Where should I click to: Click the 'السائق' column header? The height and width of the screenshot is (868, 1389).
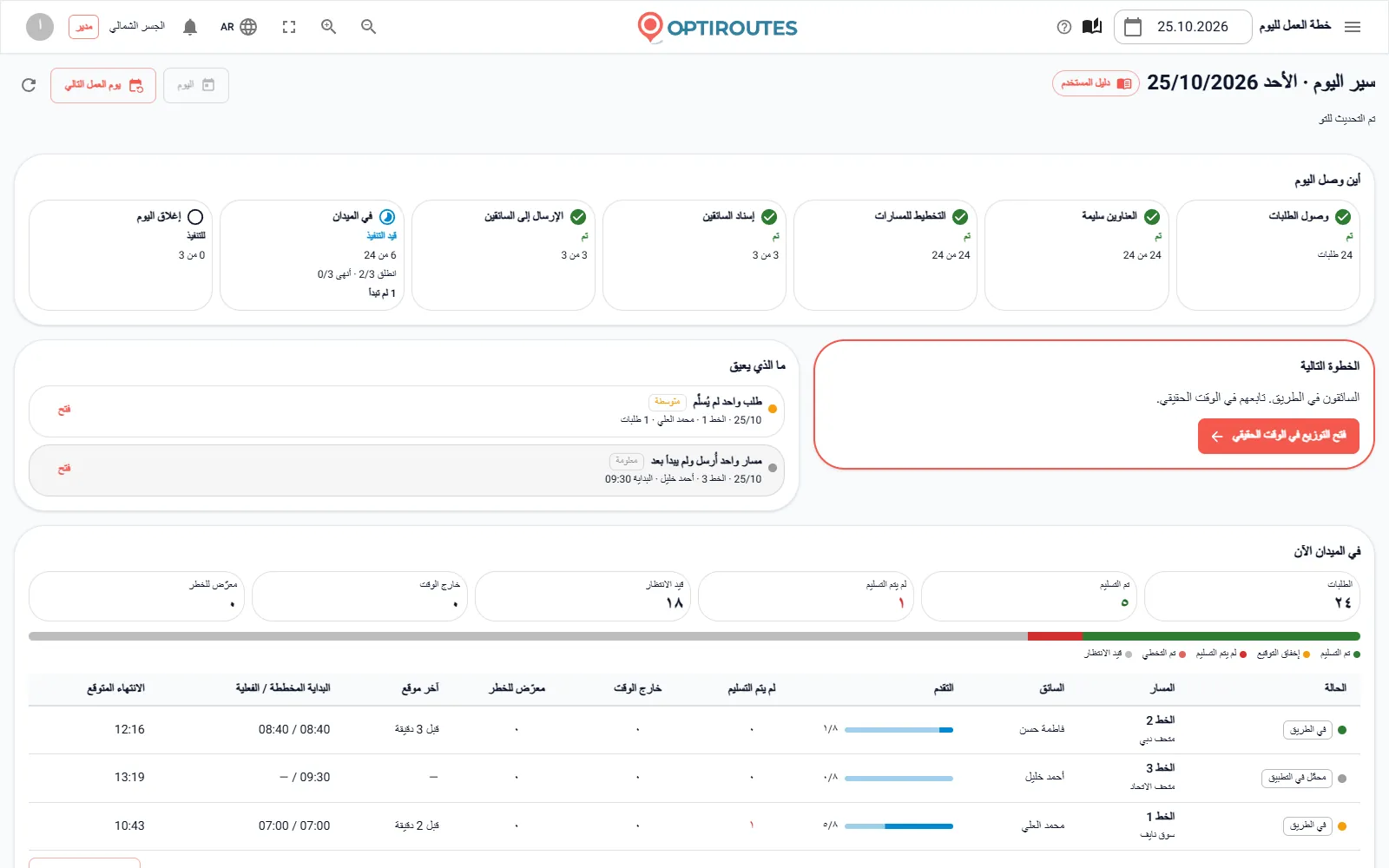(1052, 688)
